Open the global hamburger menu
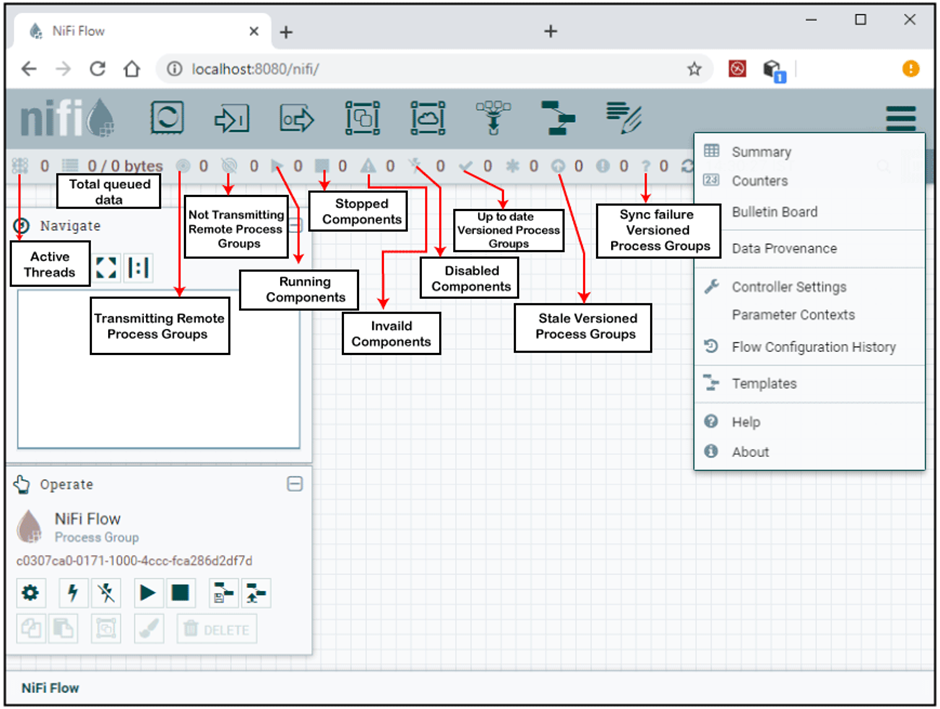Screen dimensions: 940x709 pos(901,118)
